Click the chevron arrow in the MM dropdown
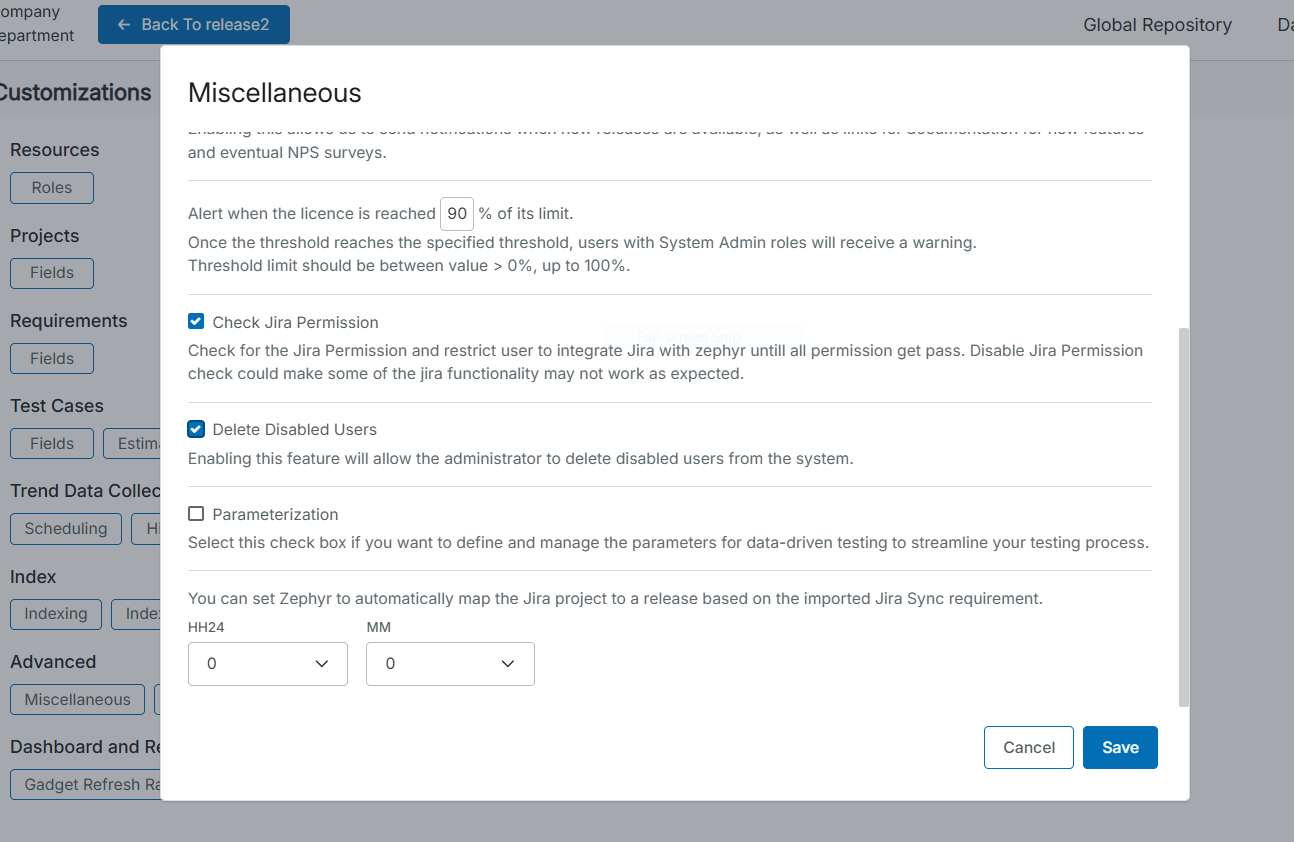Image resolution: width=1294 pixels, height=842 pixels. point(508,664)
